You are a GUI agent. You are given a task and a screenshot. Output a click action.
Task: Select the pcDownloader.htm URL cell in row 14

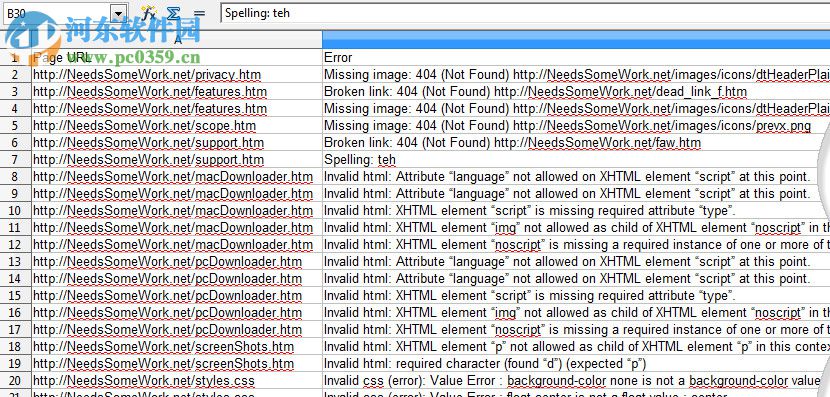click(177, 278)
